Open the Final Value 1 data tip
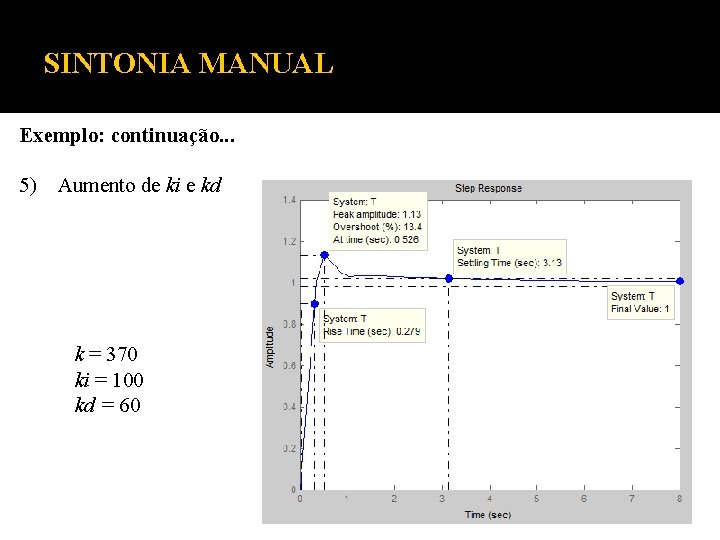720x540 pixels. (641, 303)
